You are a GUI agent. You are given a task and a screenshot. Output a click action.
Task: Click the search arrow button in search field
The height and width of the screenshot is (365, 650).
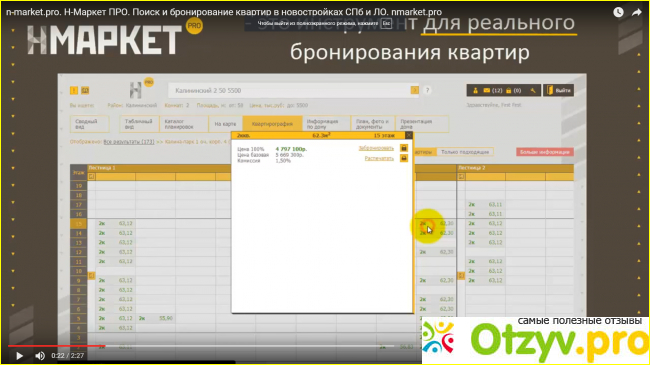click(x=414, y=90)
